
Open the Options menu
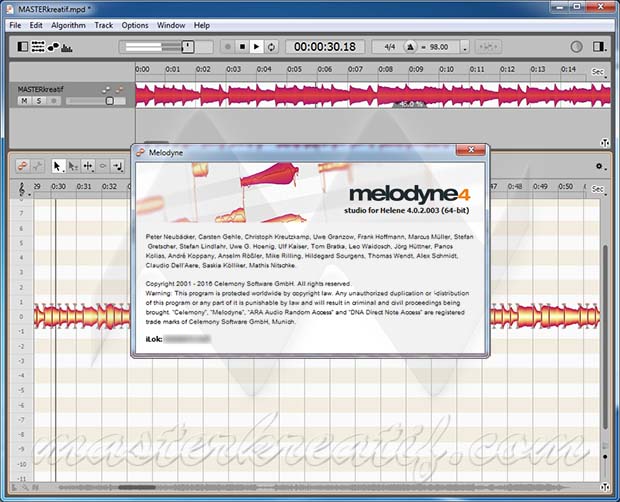click(x=135, y=25)
